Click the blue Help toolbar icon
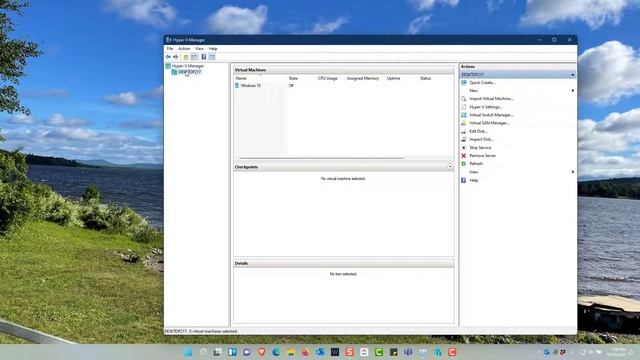Image resolution: width=640 pixels, height=360 pixels. [204, 57]
